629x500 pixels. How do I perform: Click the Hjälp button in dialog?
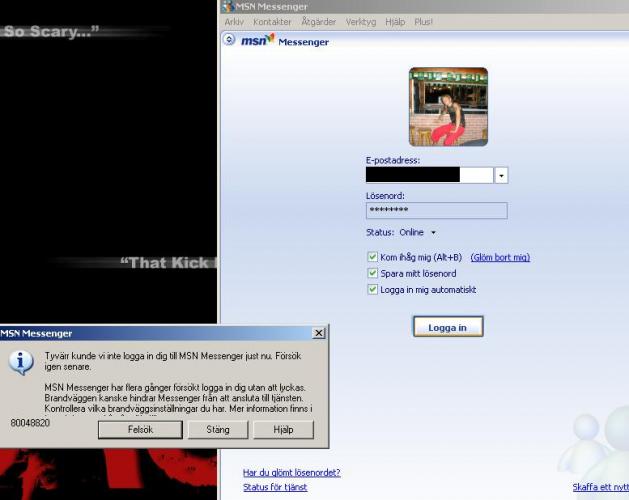pyautogui.click(x=283, y=430)
